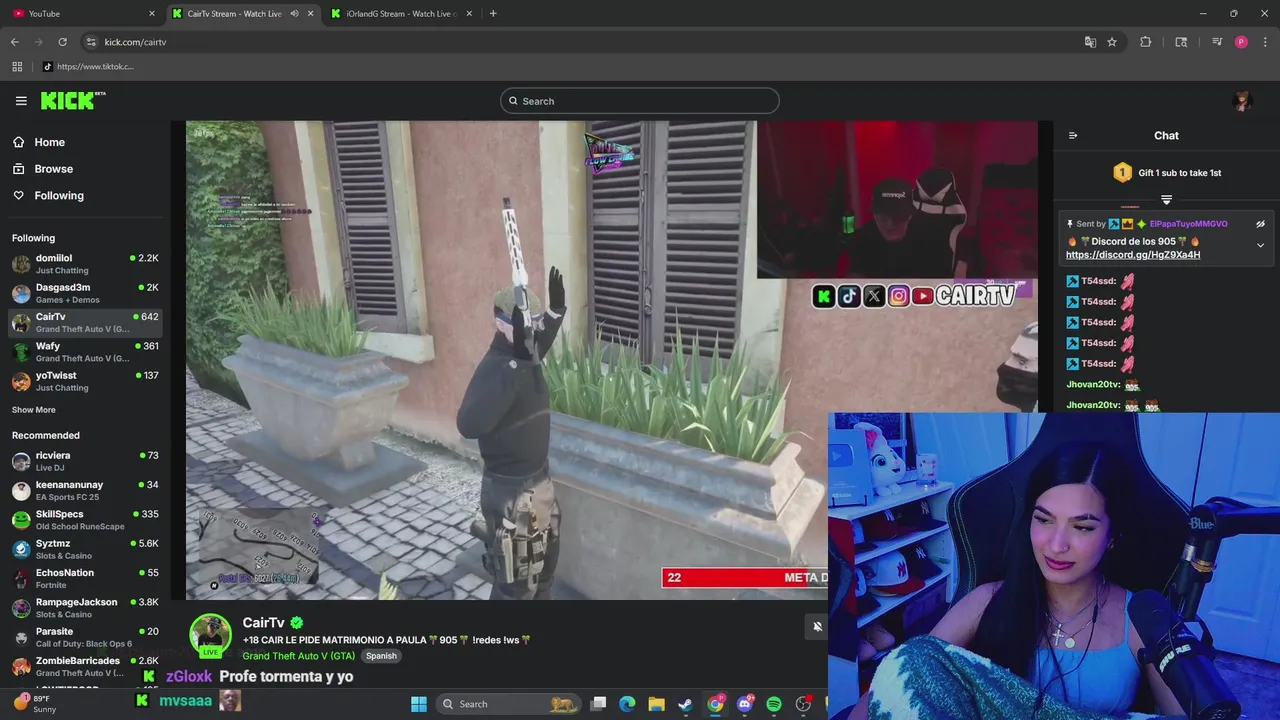The width and height of the screenshot is (1280, 720).
Task: Close the YouTube browser tab
Action: pos(152,14)
